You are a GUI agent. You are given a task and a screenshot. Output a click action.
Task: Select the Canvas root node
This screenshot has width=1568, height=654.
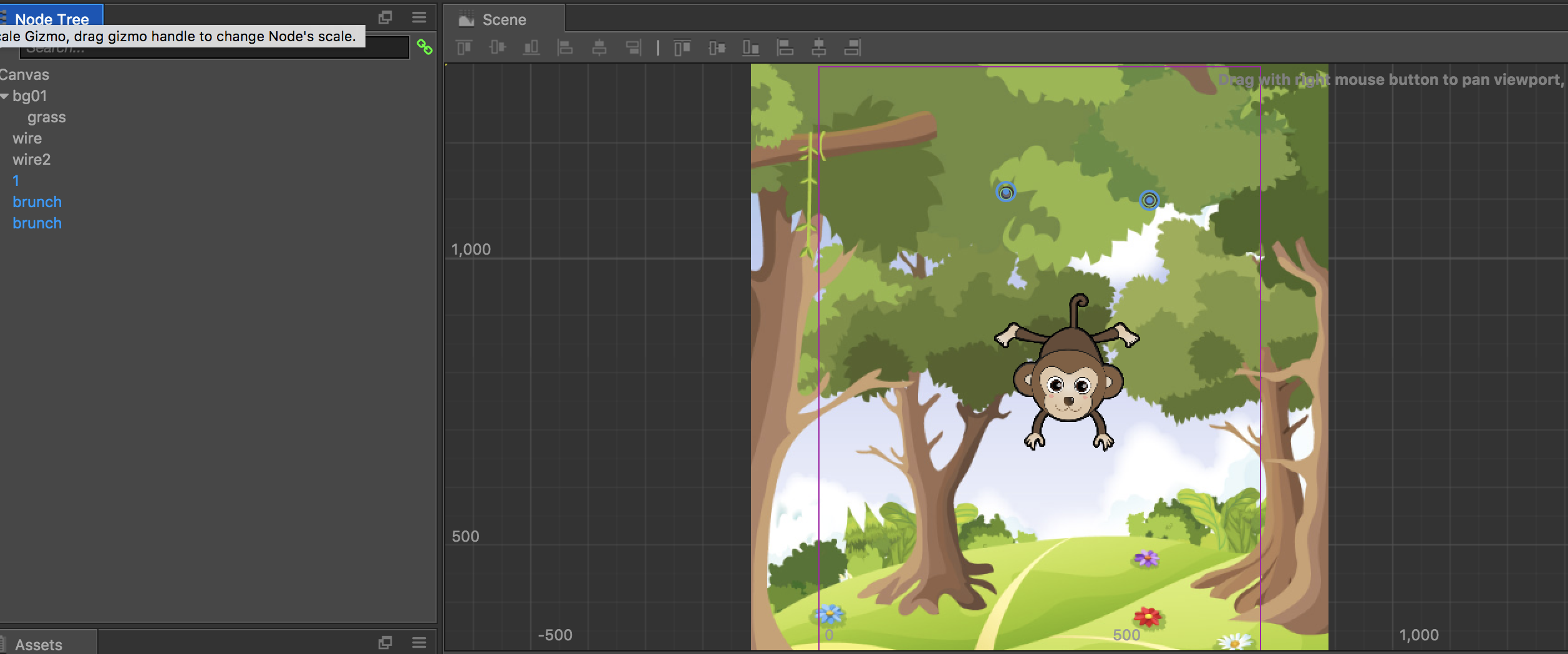point(24,75)
